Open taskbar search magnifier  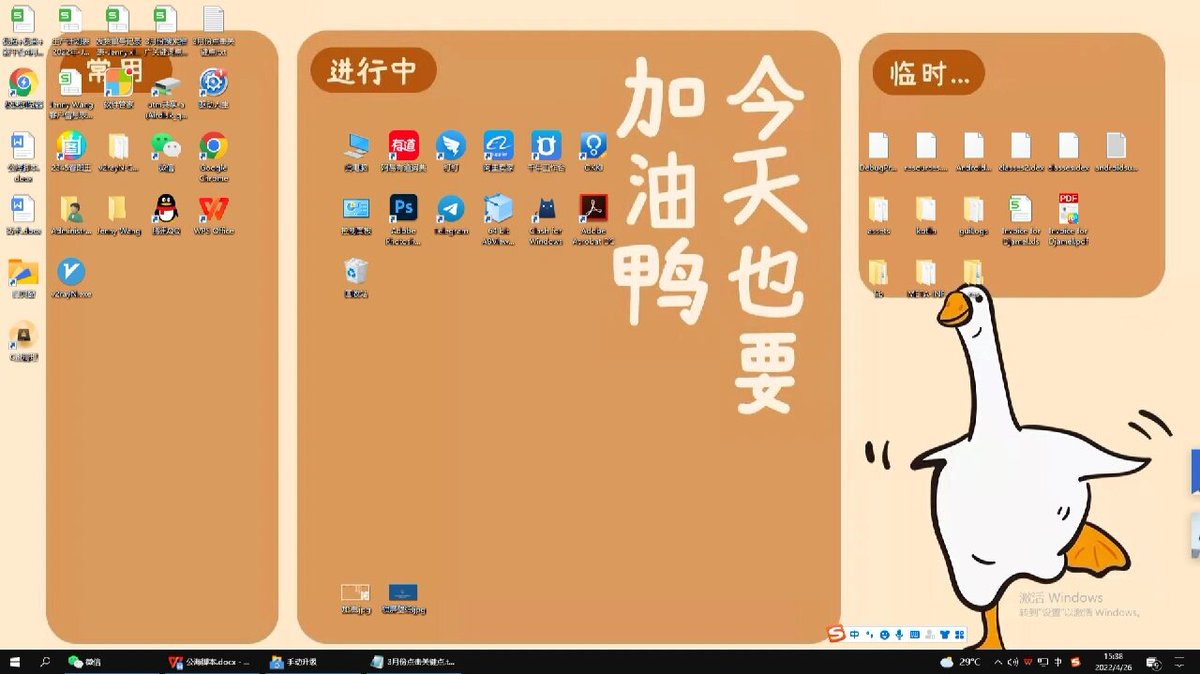tap(46, 662)
